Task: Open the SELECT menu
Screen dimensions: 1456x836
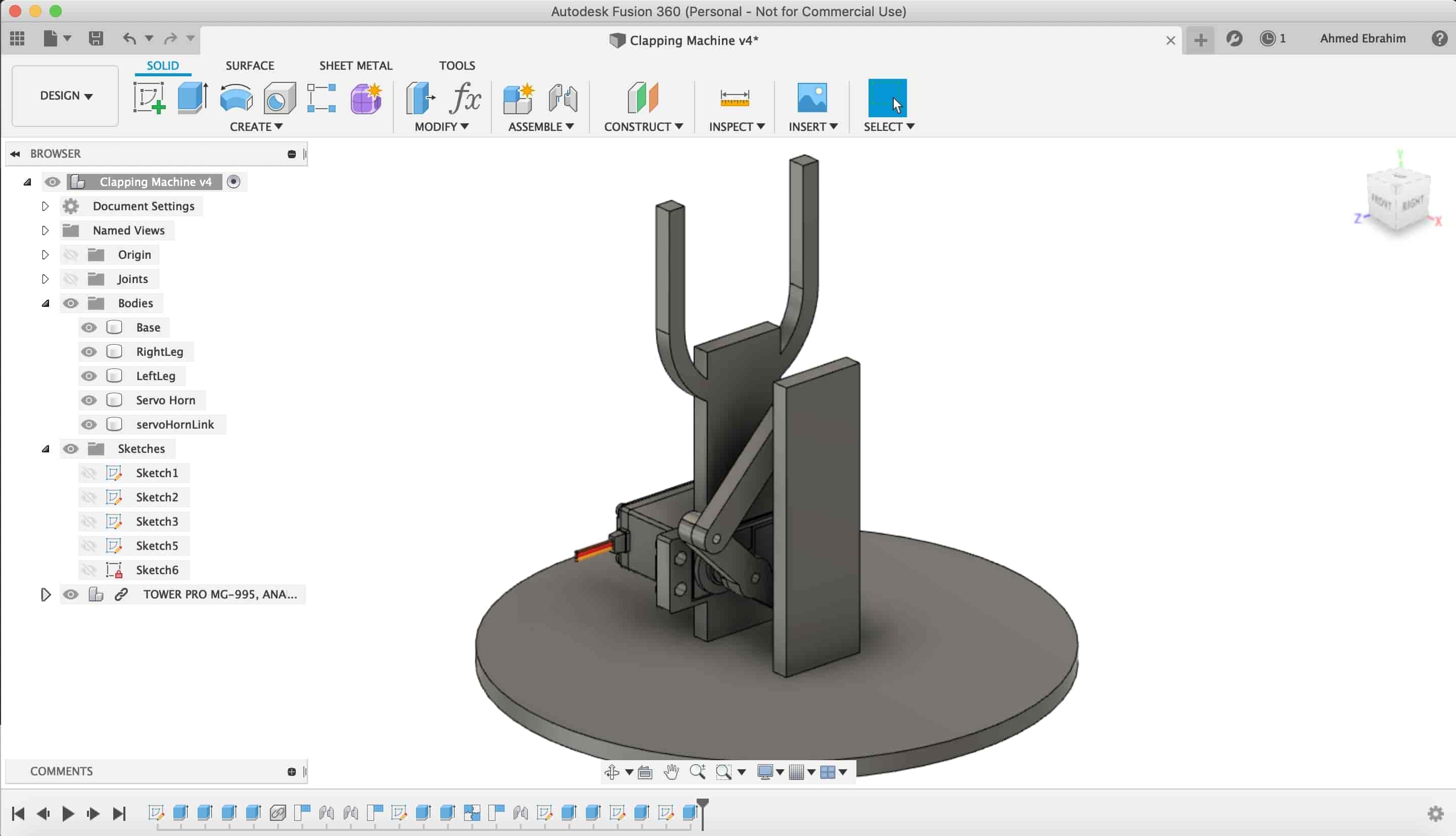Action: click(x=889, y=126)
